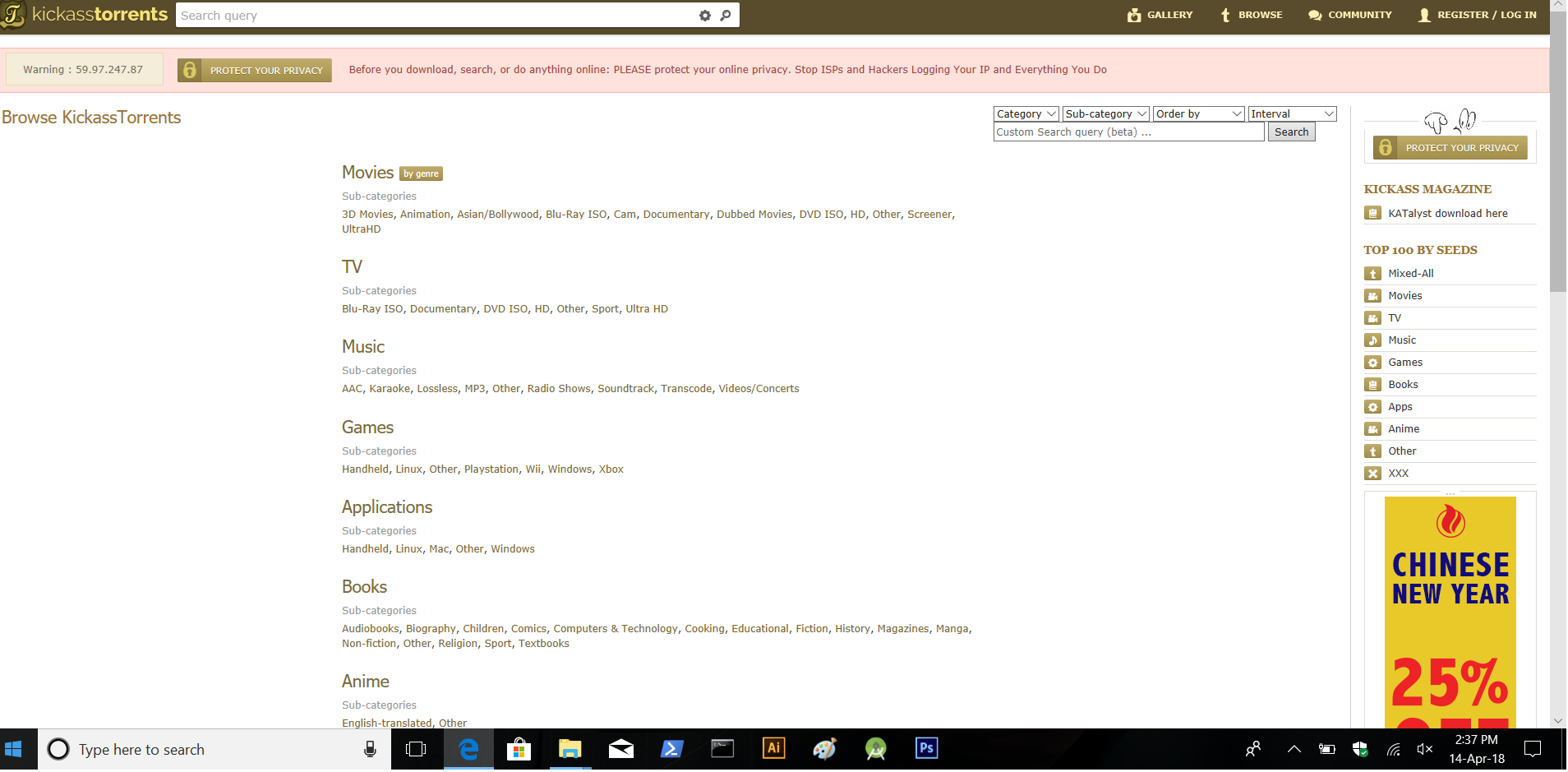Click sidebar Protect Your Privacy button
Image resolution: width=1568 pixels, height=772 pixels.
click(1450, 148)
